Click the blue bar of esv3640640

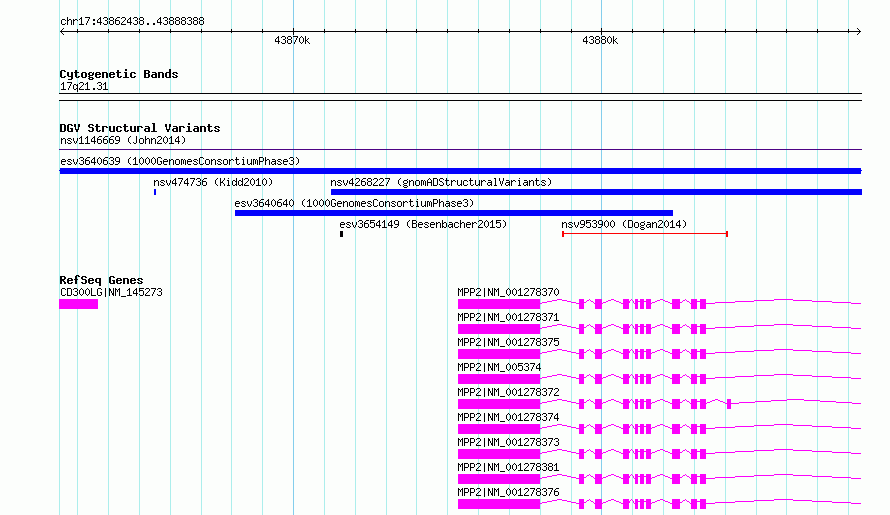(454, 213)
